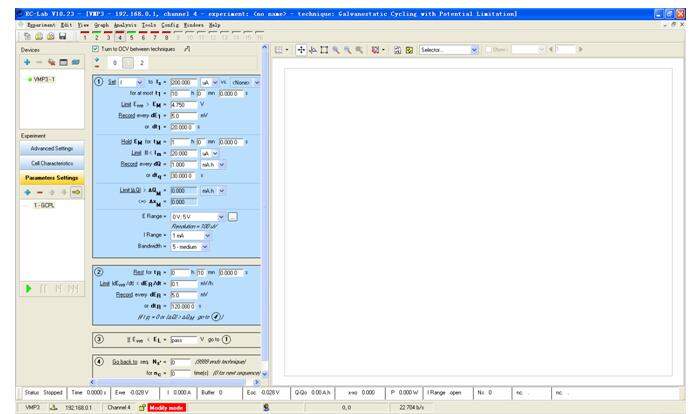This screenshot has height=414, width=690.
Task: Click the Parameters Settings button
Action: (x=52, y=178)
